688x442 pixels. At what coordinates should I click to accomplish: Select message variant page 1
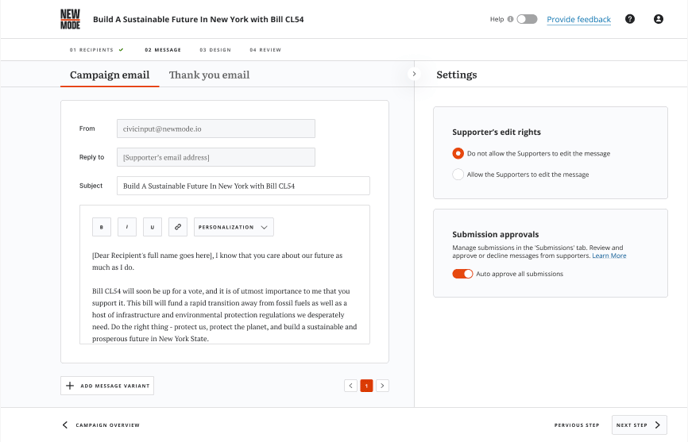pyautogui.click(x=366, y=386)
